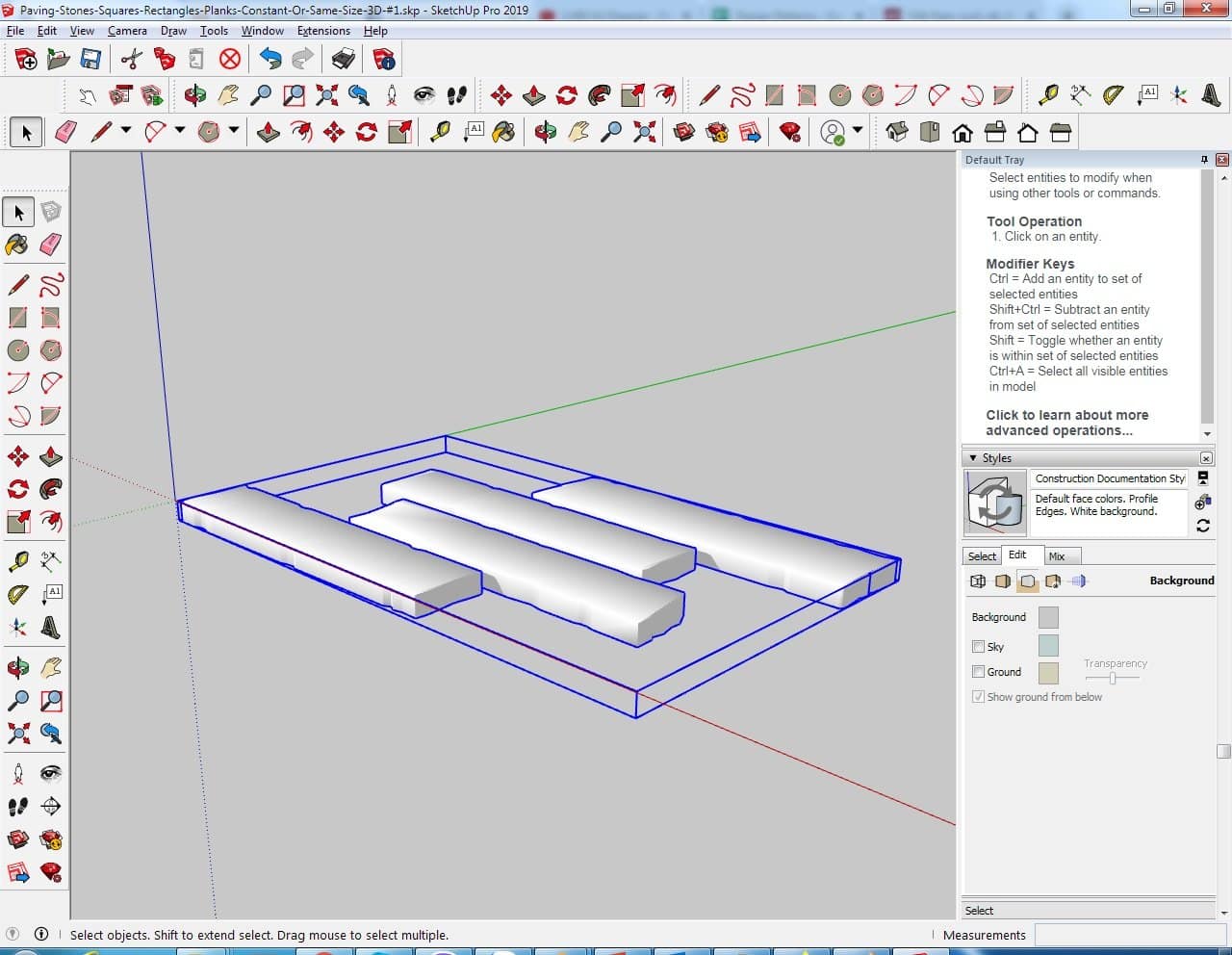This screenshot has height=955, width=1232.
Task: Switch to the Select tab in Styles
Action: pos(982,556)
